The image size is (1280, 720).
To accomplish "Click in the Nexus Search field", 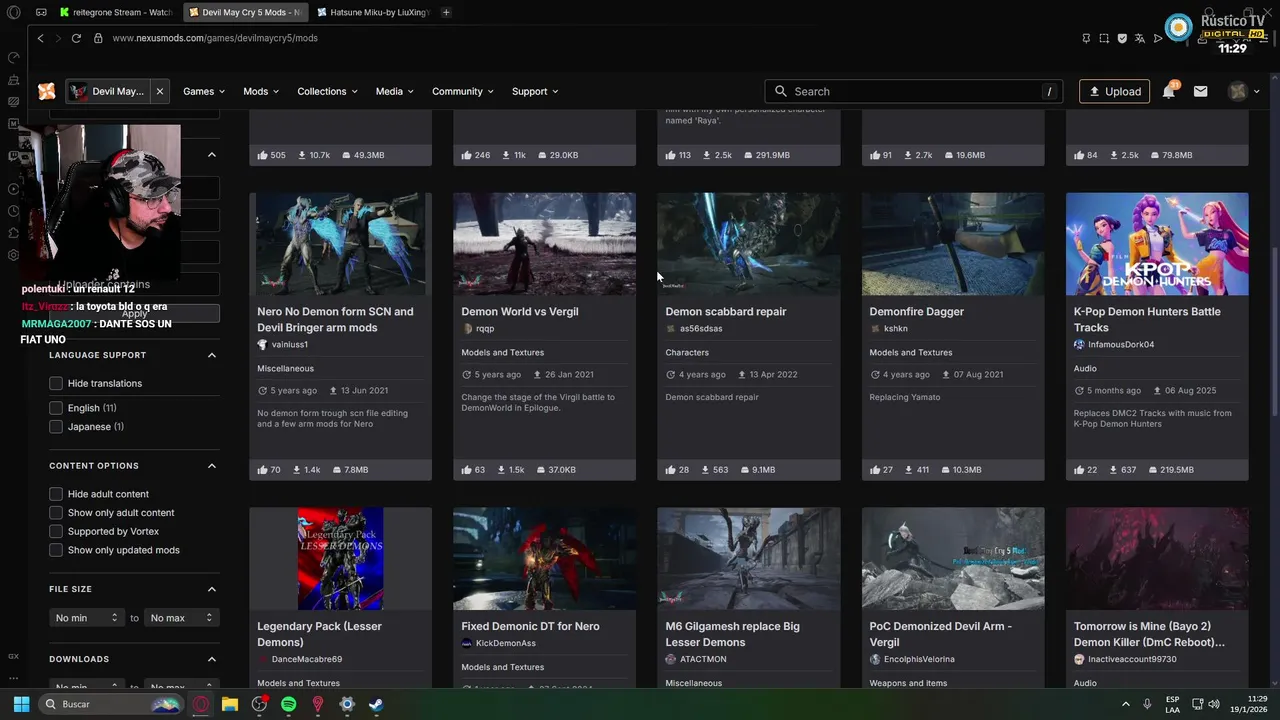I will (x=915, y=91).
